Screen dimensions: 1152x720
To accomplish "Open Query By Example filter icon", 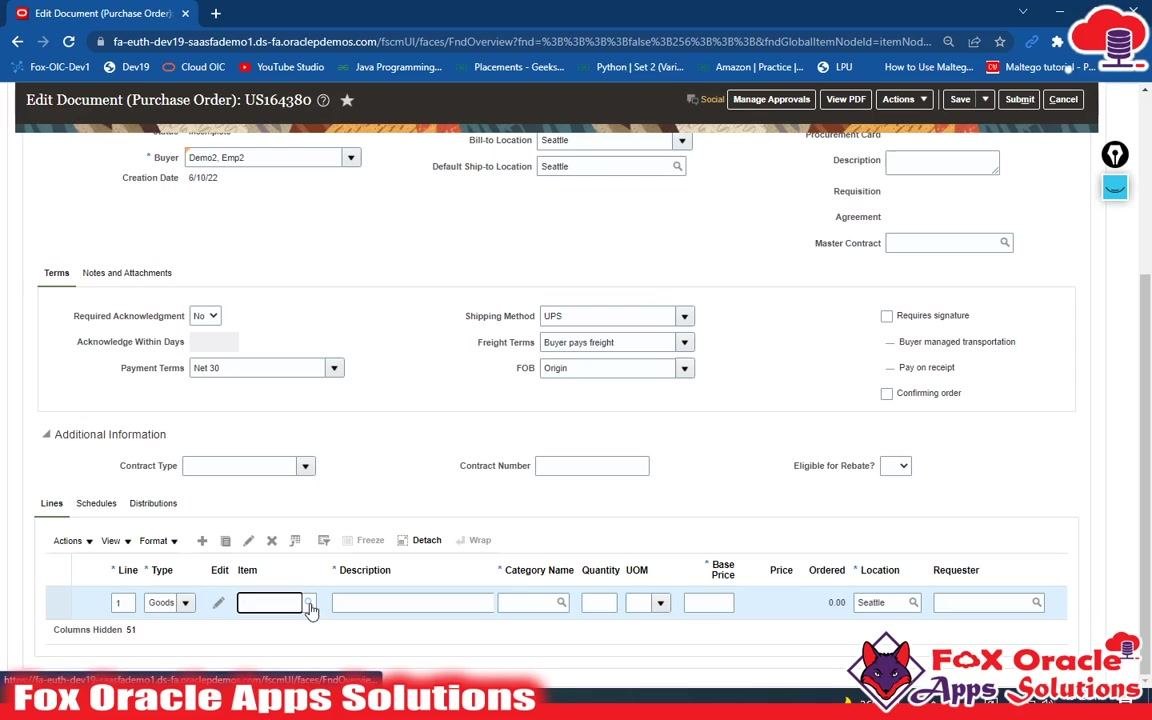I will (x=323, y=541).
